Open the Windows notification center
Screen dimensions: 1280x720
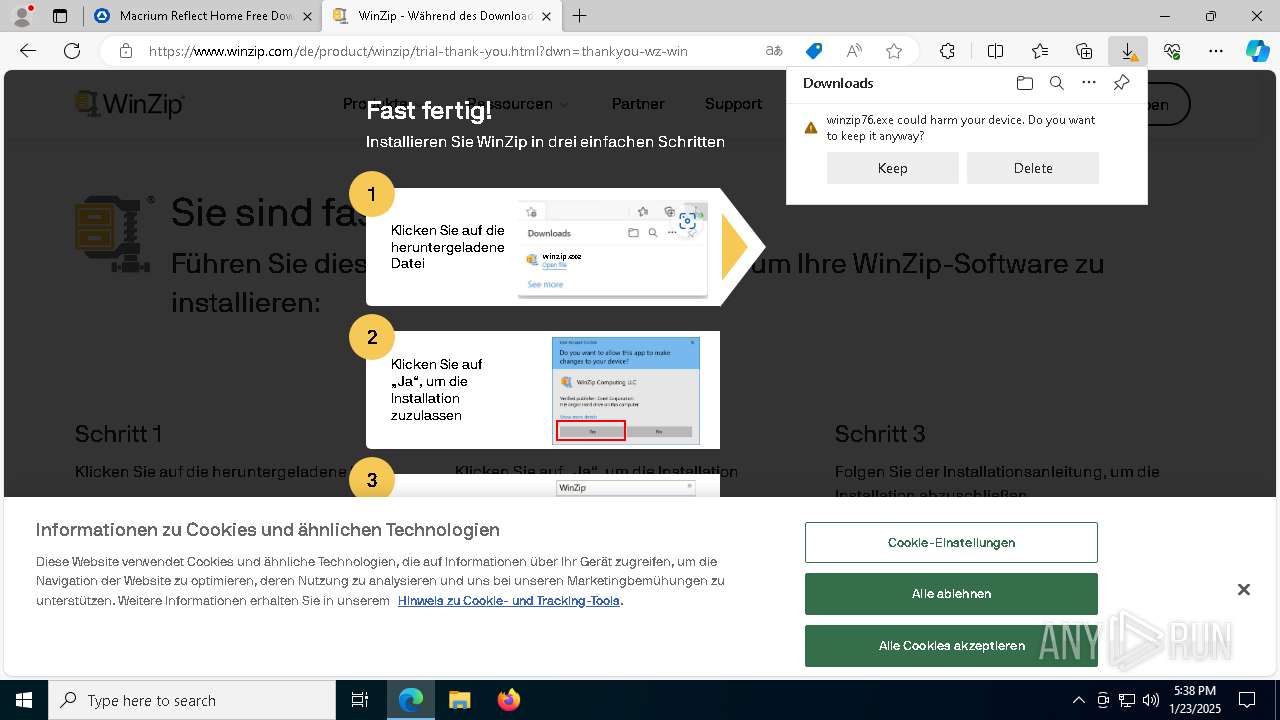(x=1247, y=700)
